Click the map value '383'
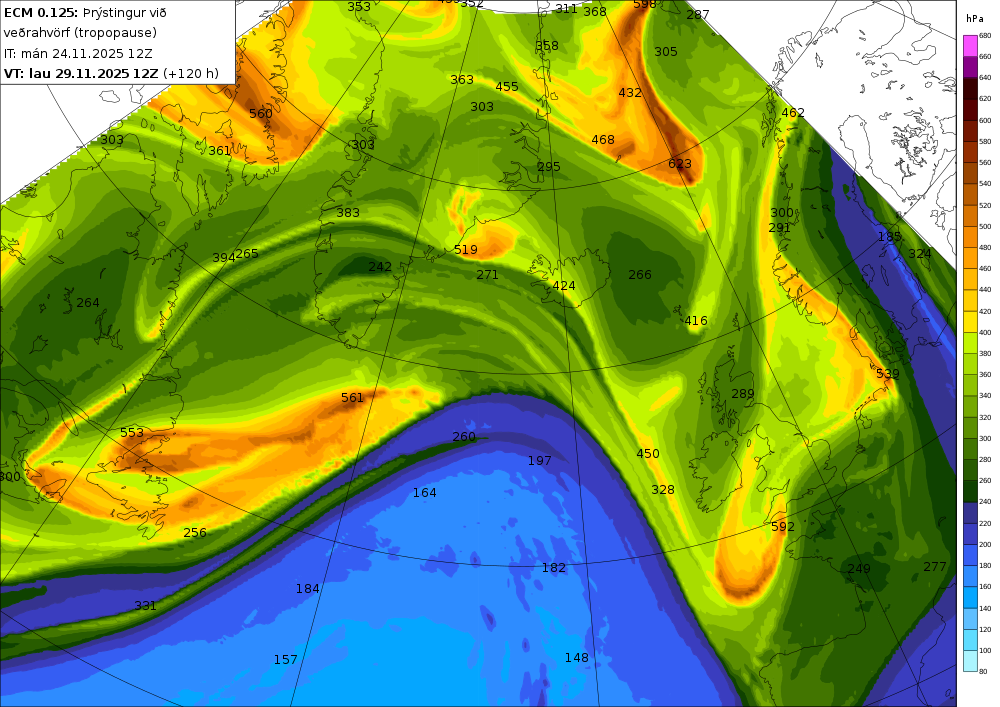The width and height of the screenshot is (1000, 707). point(348,212)
